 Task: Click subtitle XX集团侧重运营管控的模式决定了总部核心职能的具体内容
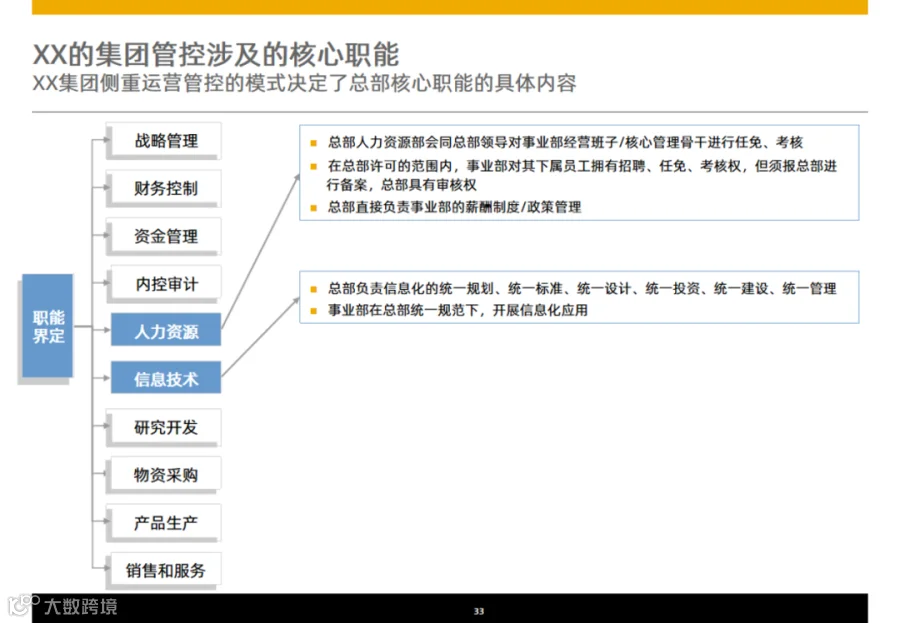click(304, 83)
